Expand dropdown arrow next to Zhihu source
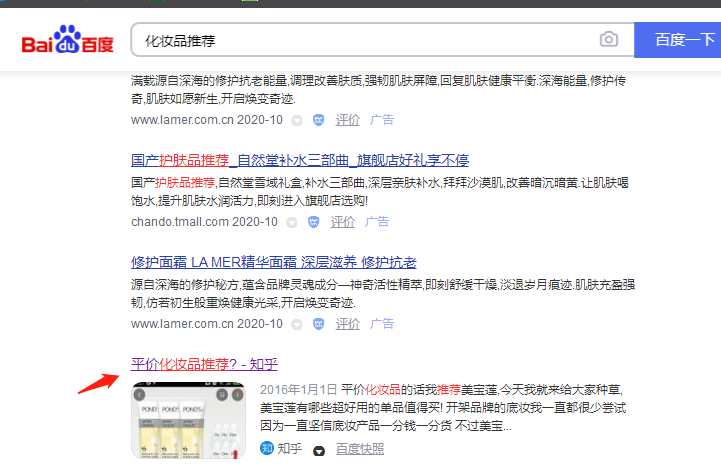This screenshot has height=468, width=721. pos(319,450)
